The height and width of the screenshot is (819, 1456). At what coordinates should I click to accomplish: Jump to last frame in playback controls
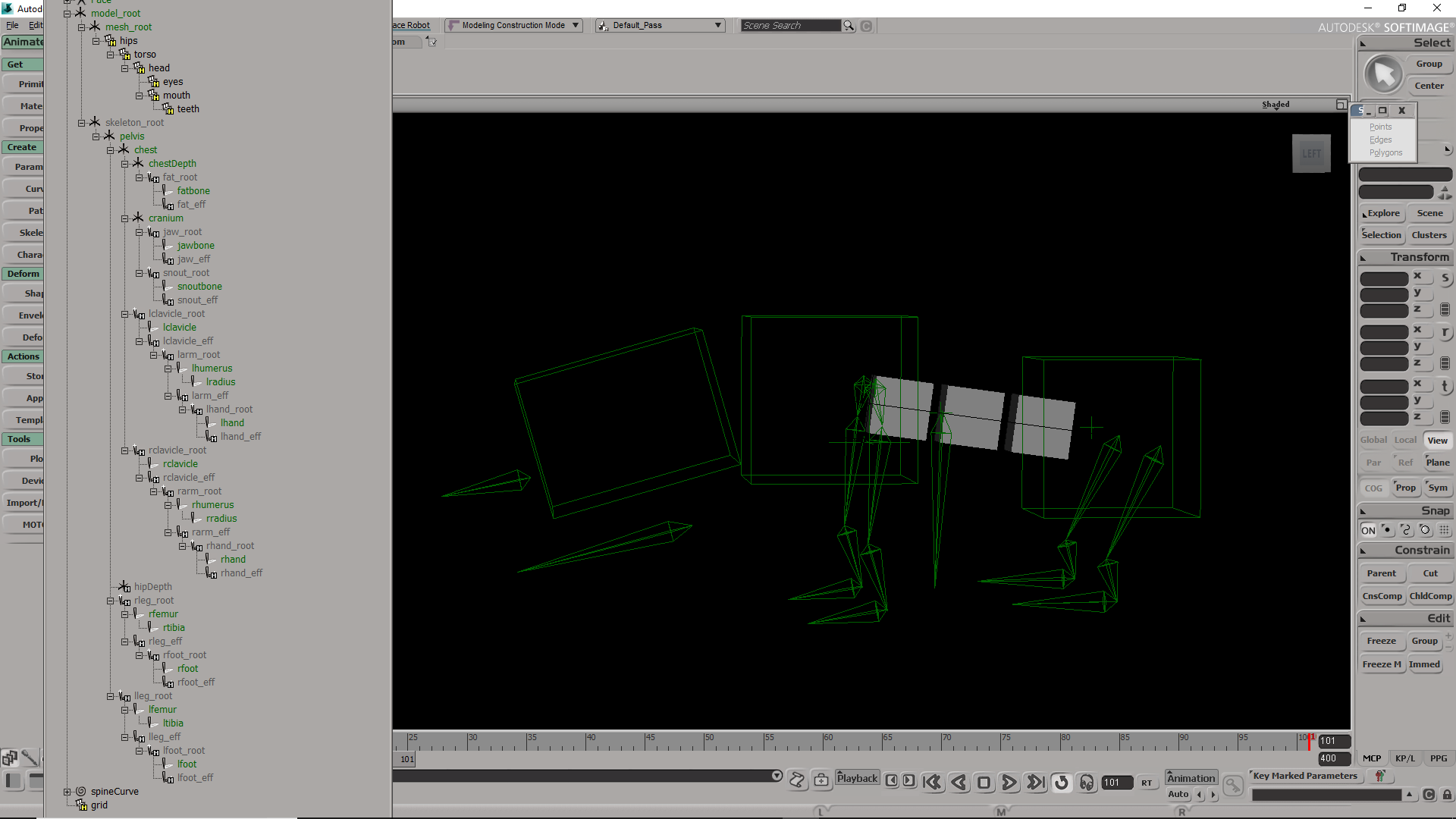(1035, 783)
